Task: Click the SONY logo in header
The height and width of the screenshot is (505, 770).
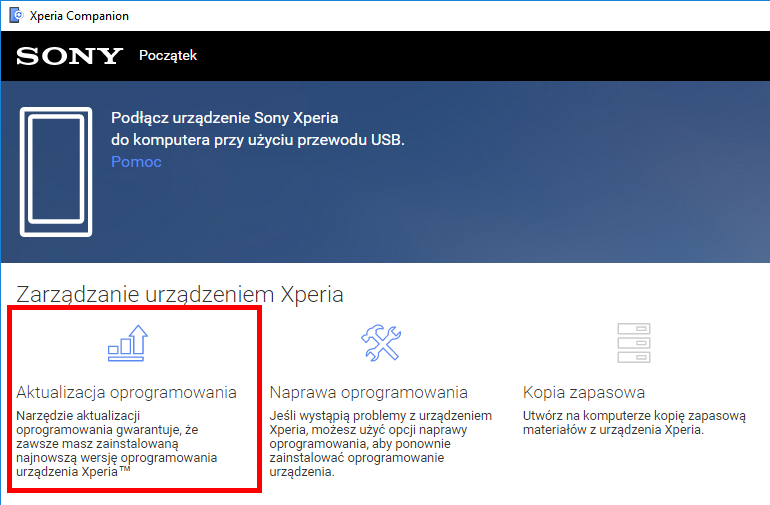Action: click(x=69, y=56)
